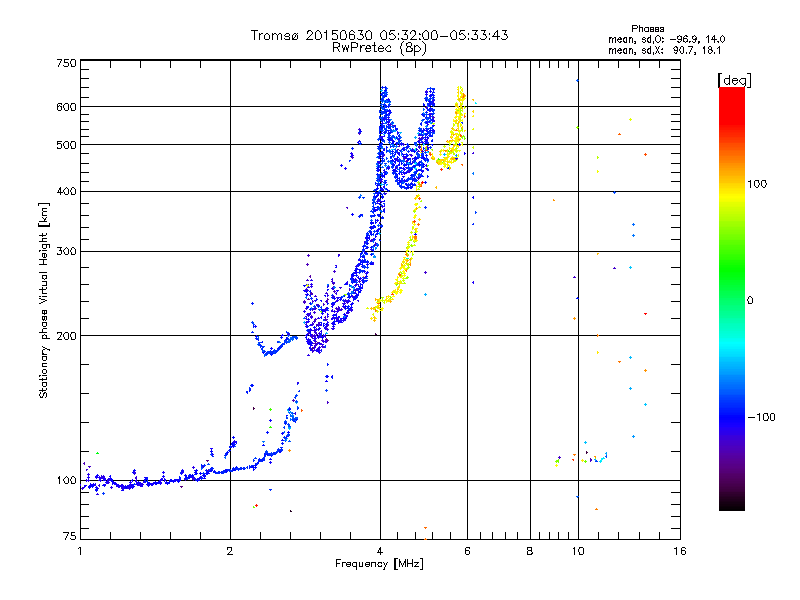Click the colorbar tick label "0"
Screen dimensions: 800x600
pos(750,301)
